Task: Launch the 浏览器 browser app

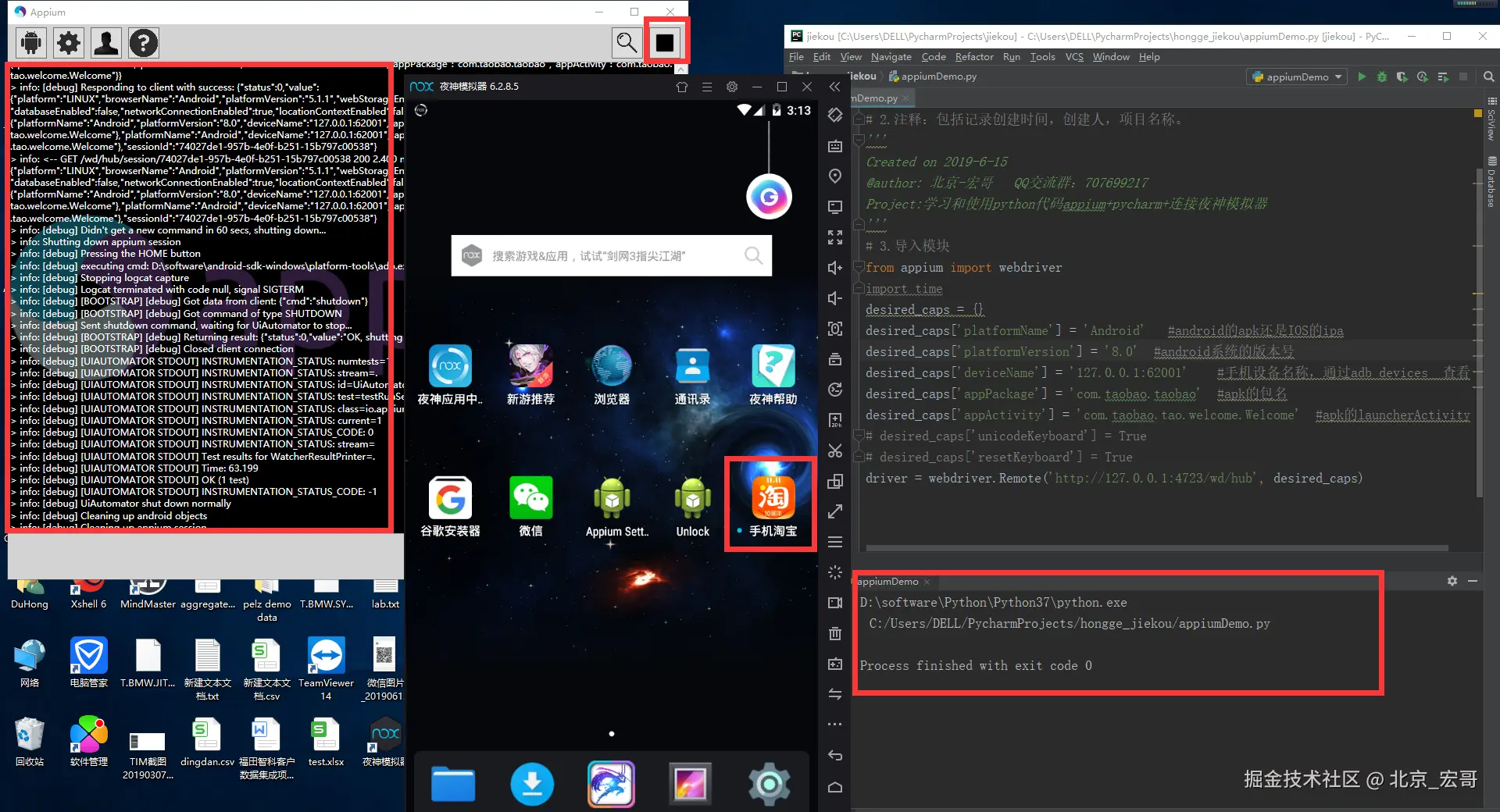Action: (612, 375)
